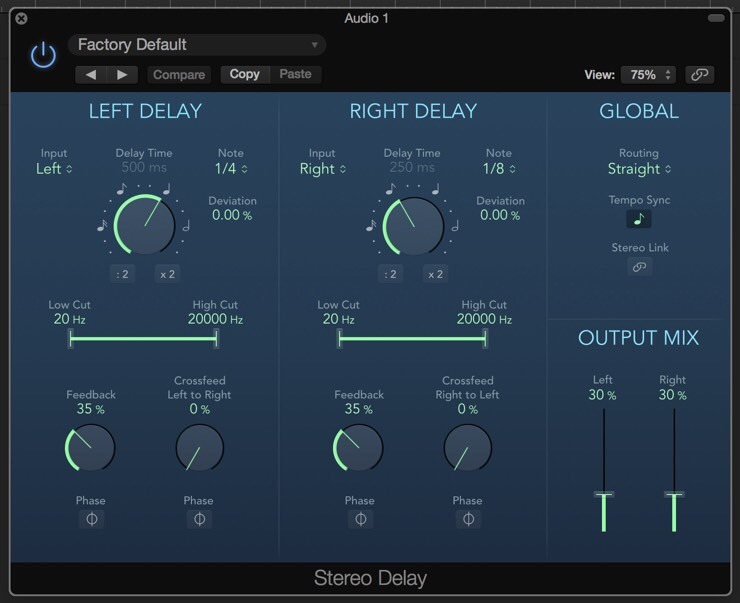
Task: Click Crossfeed Left to Right knob
Action: (x=200, y=447)
